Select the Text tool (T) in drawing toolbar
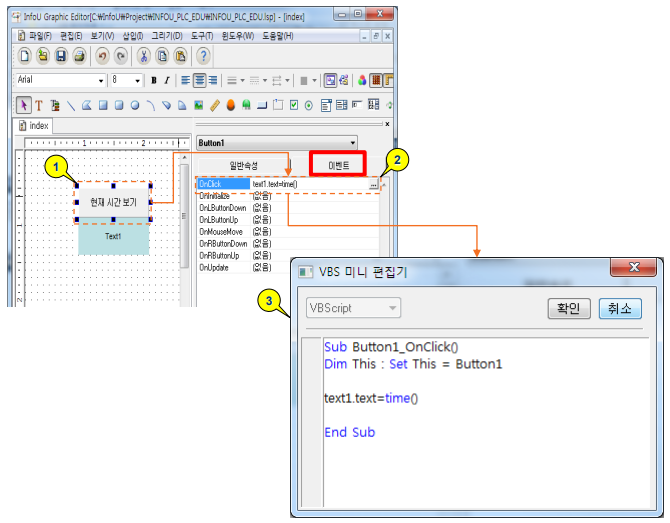670x523 pixels. 39,105
